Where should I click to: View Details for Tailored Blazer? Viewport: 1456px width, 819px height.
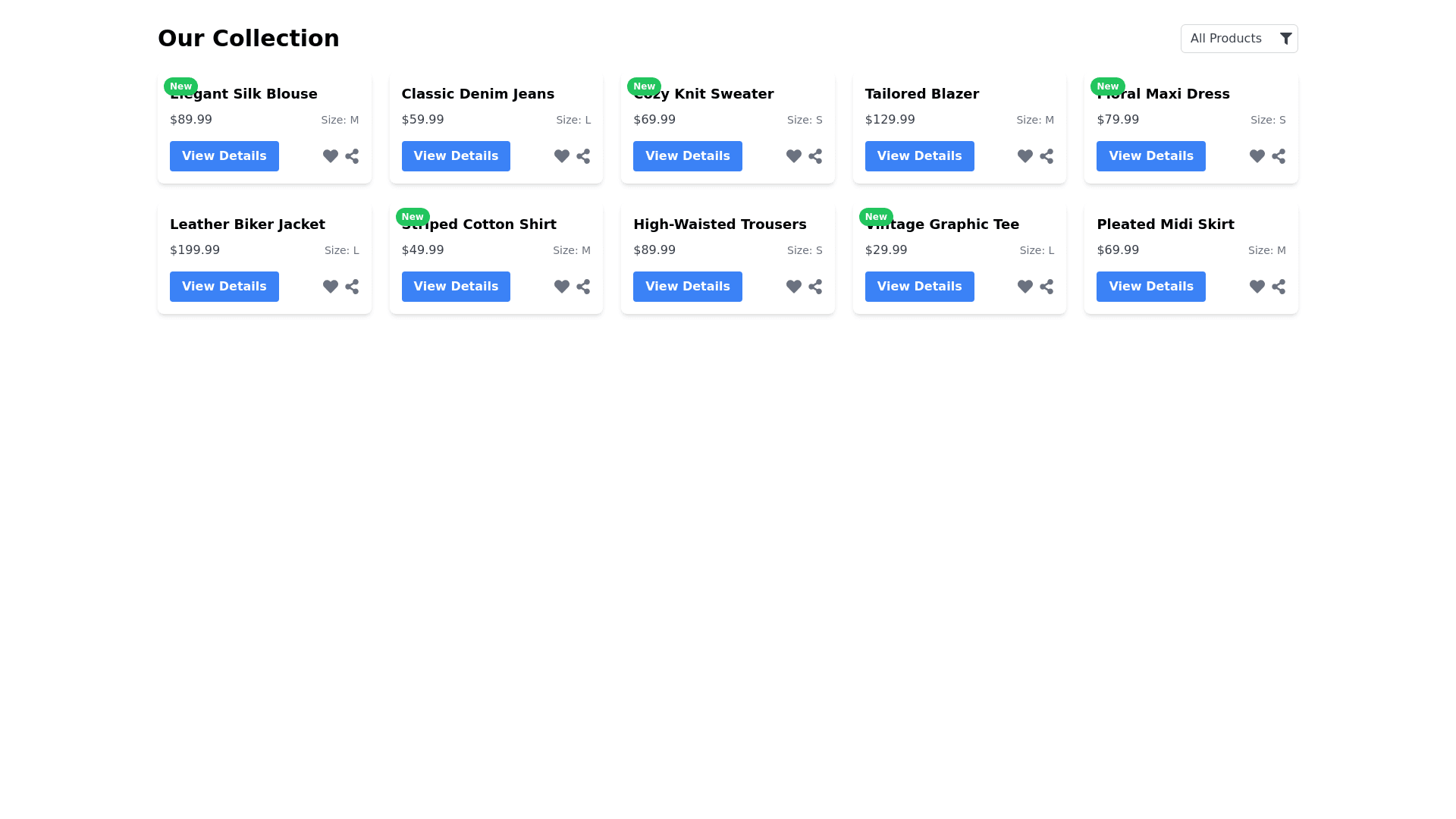point(919,156)
